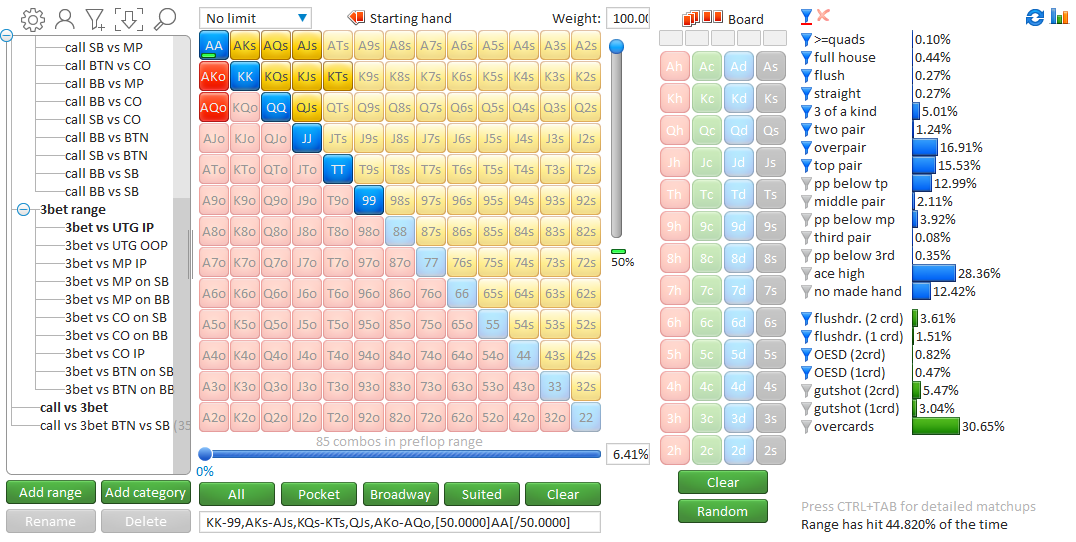Toggle flushdr. (2 crd) filter funnel

pyautogui.click(x=807, y=318)
